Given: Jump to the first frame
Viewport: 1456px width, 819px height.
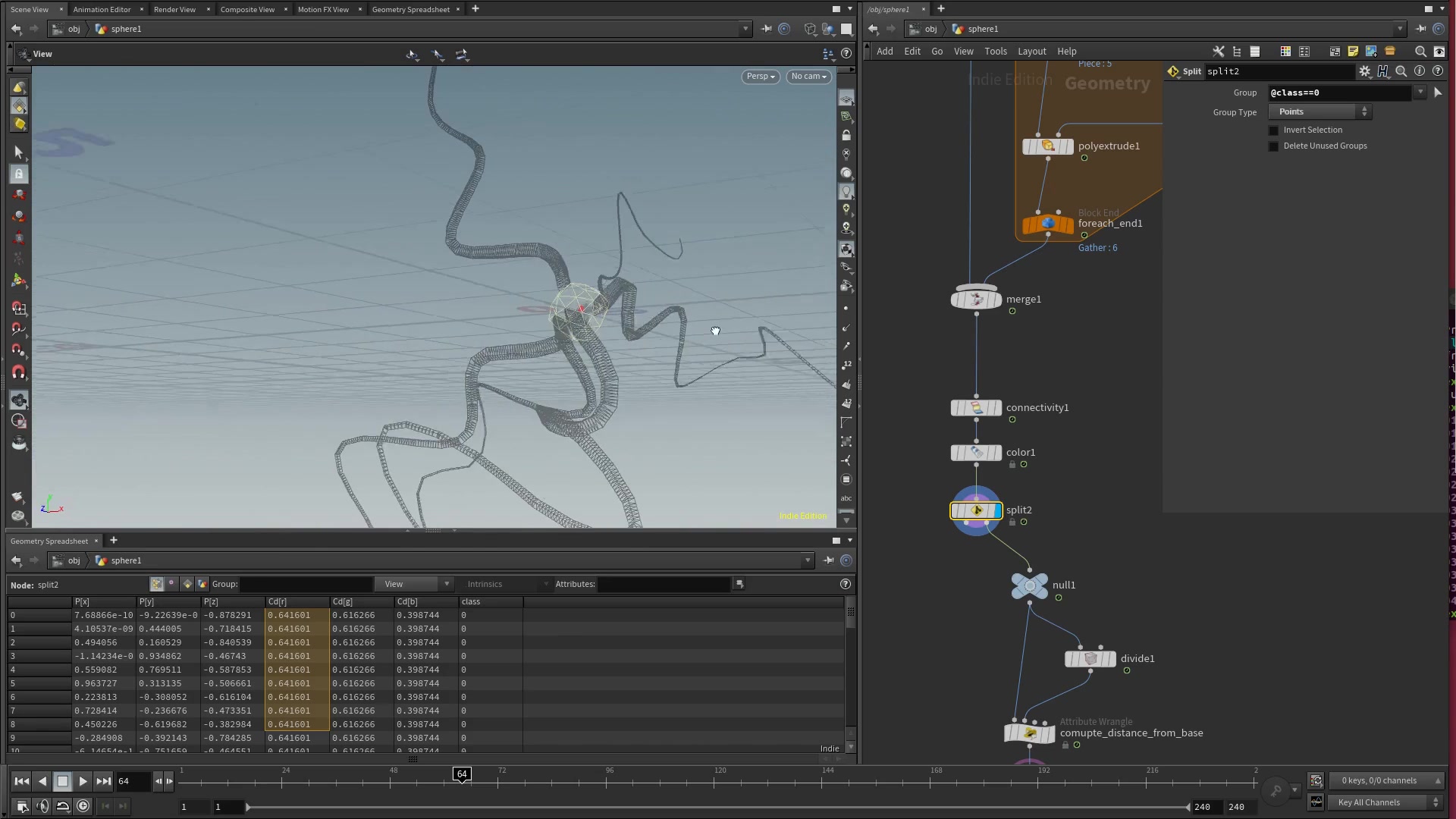Looking at the screenshot, I should (x=21, y=781).
